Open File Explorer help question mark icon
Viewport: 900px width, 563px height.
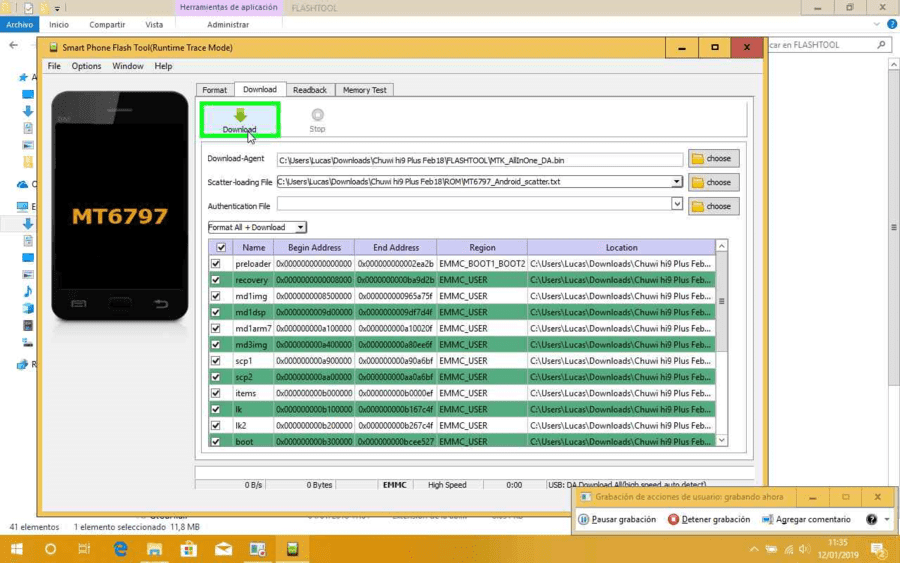coord(891,24)
